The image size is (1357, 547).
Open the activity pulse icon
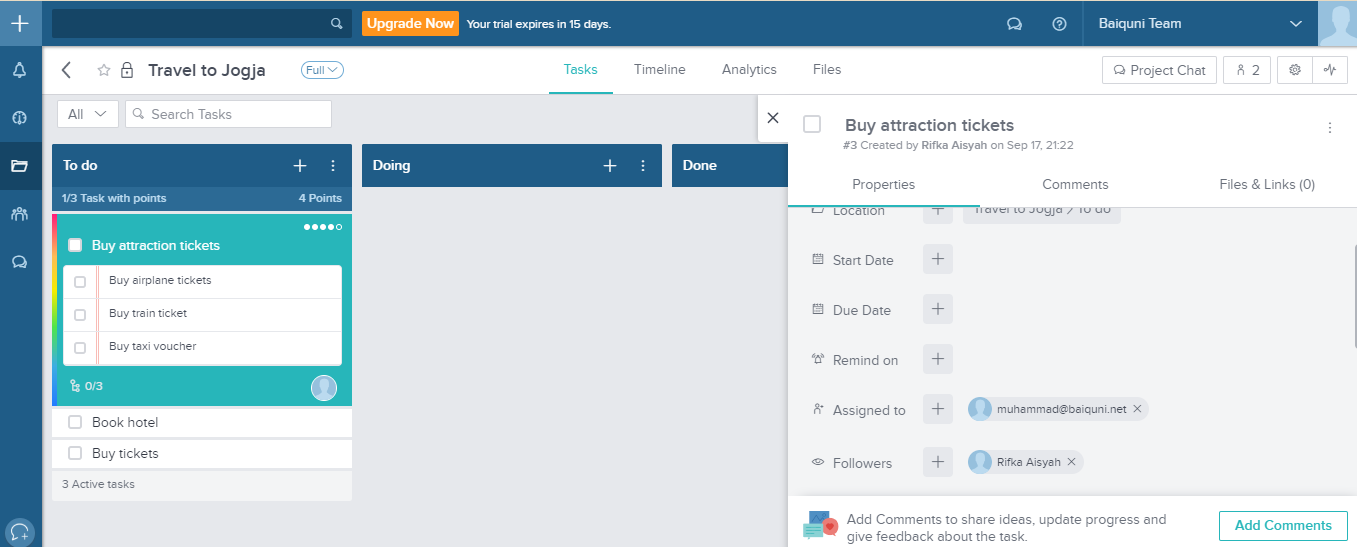[1329, 70]
